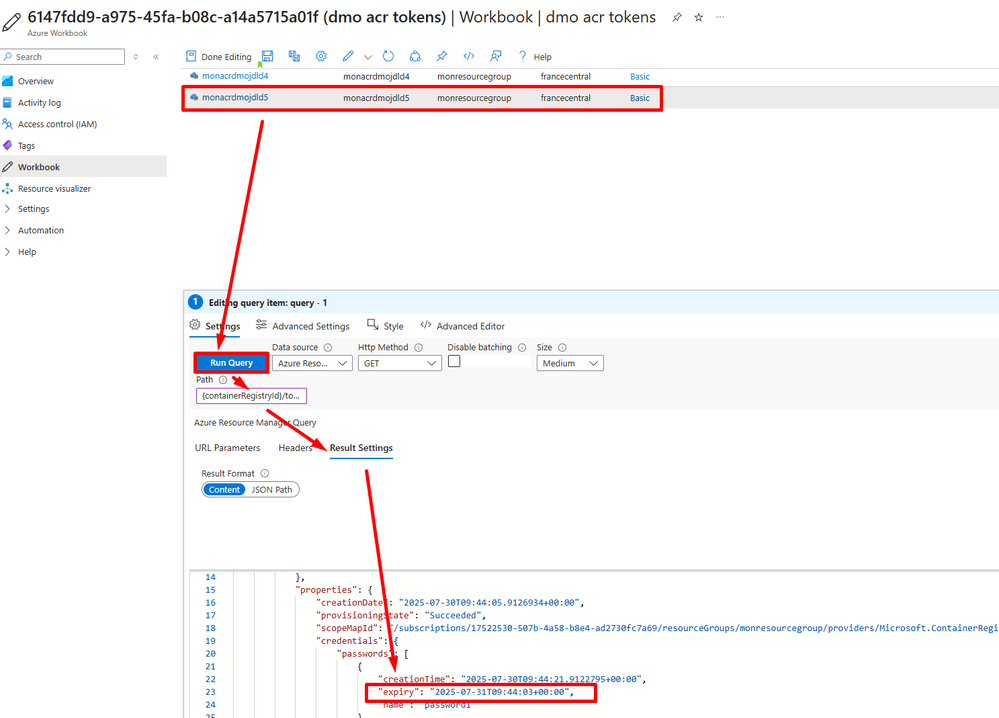Click the pin icon in workbook toolbar
The height and width of the screenshot is (718, 999).
(442, 56)
